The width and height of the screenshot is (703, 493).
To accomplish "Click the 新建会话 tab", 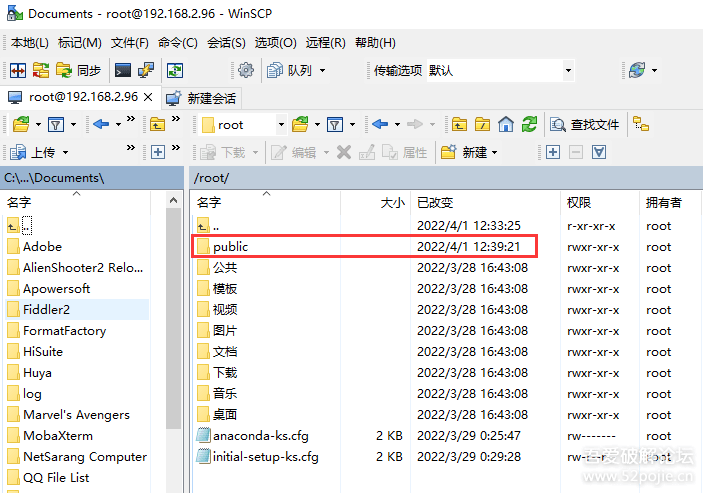I will [201, 98].
